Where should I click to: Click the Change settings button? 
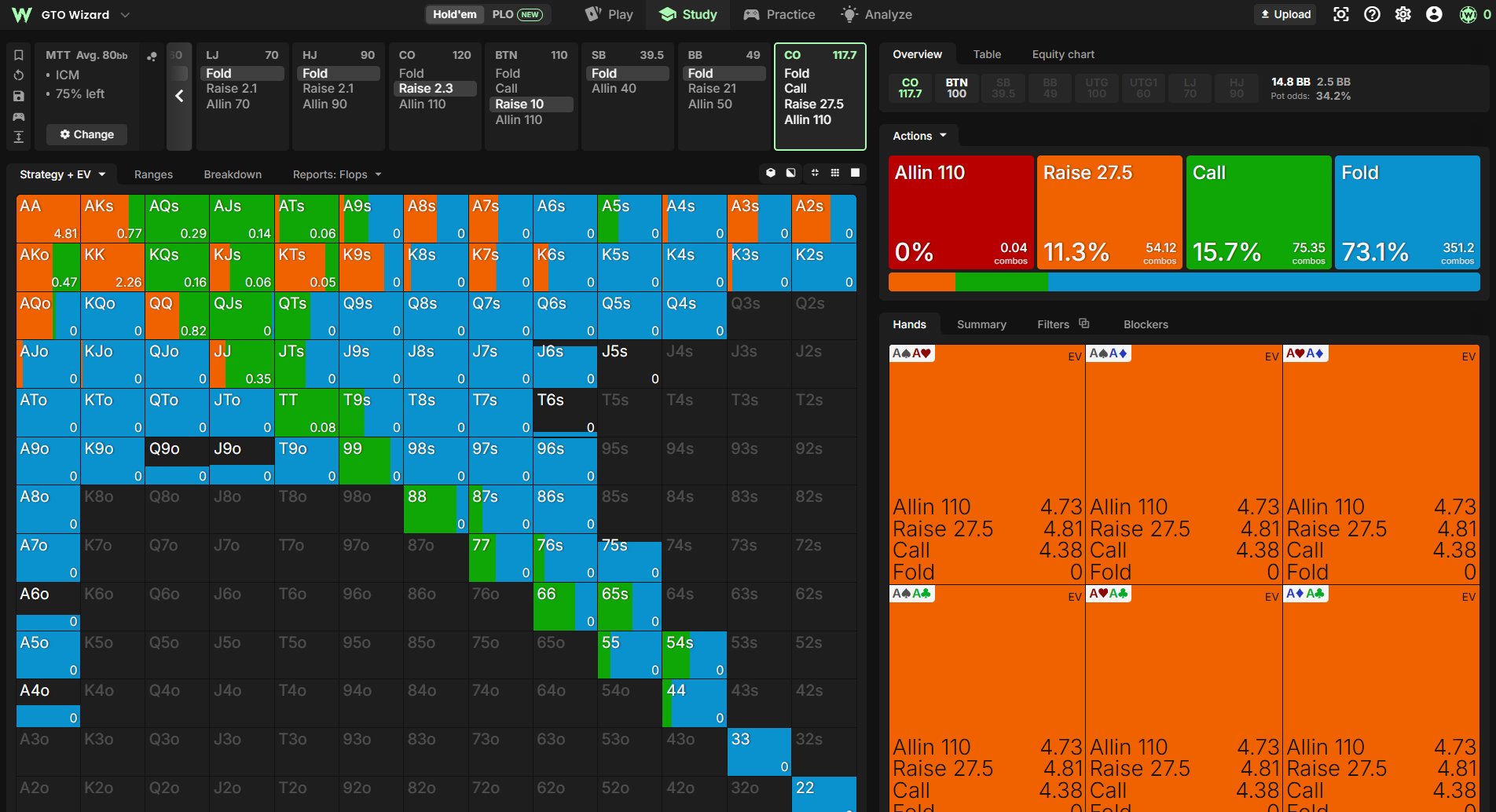pyautogui.click(x=86, y=134)
